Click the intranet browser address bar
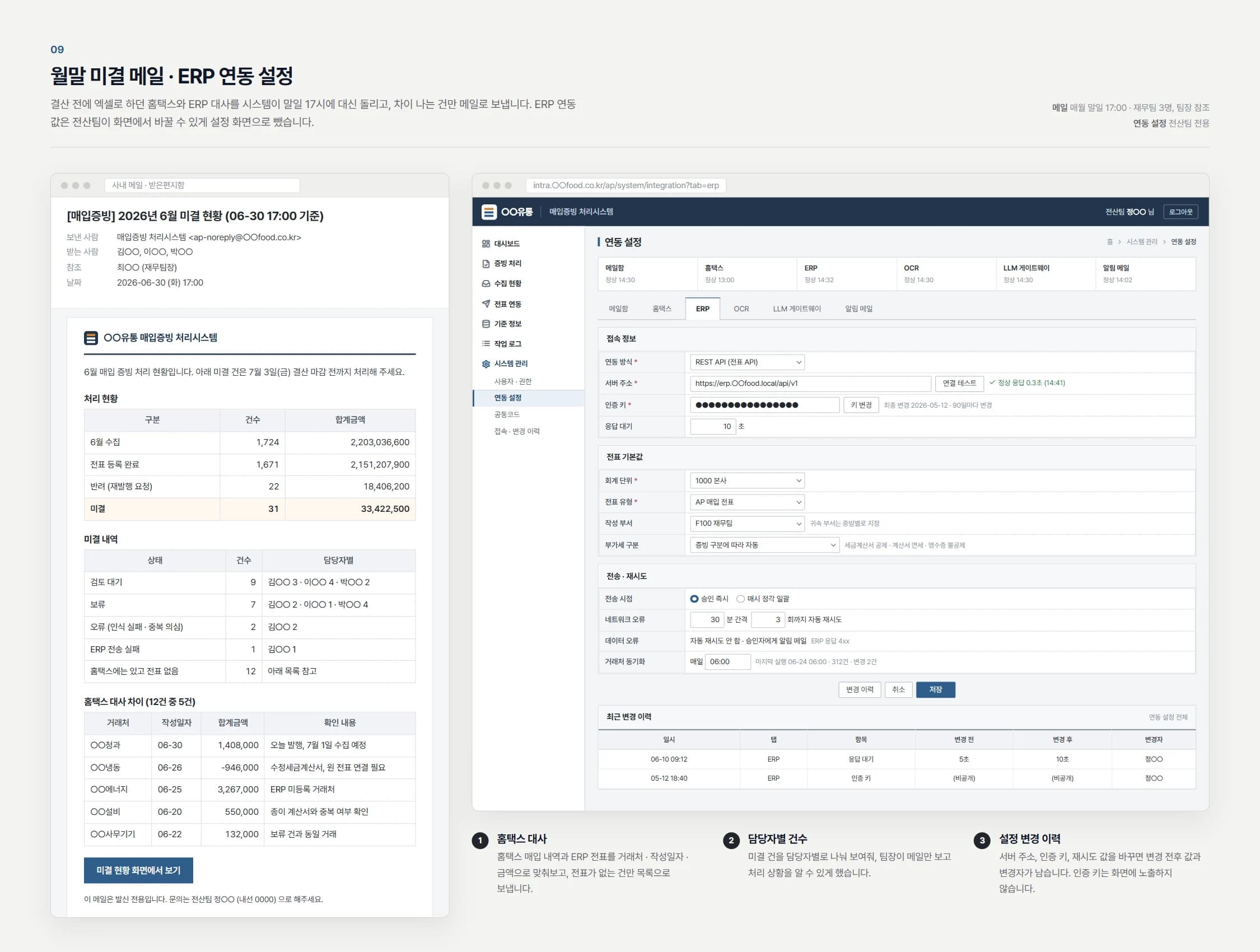The height and width of the screenshot is (952, 1260). [x=626, y=186]
